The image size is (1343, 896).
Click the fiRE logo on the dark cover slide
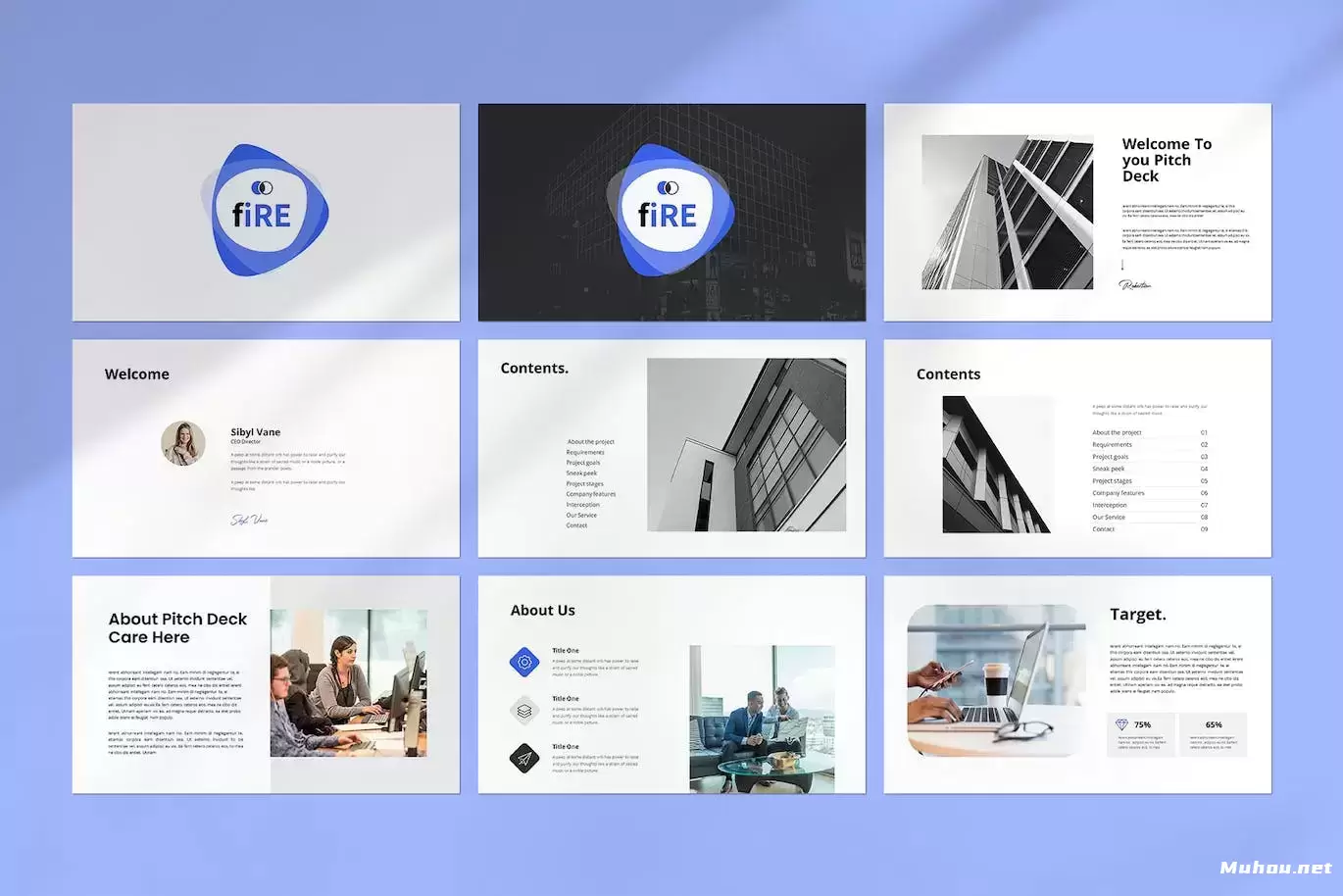(671, 210)
